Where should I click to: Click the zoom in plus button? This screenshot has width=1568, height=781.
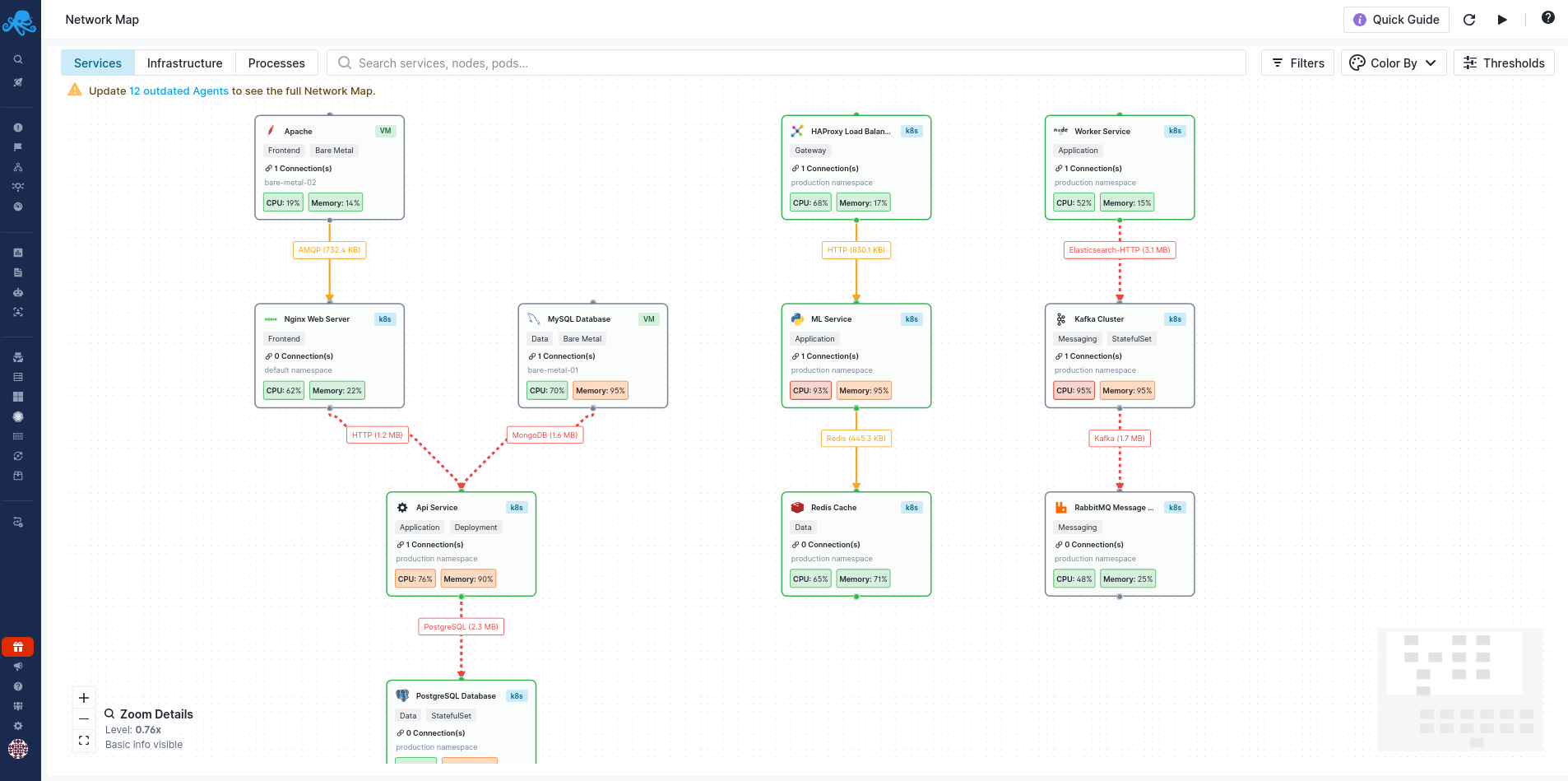point(84,698)
